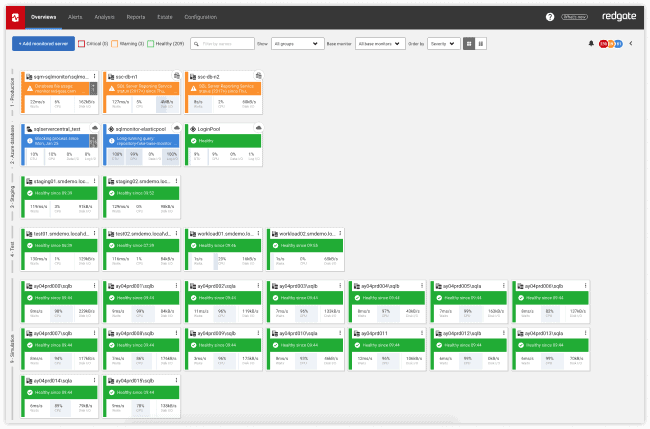Open the Configuration tab
The height and width of the screenshot is (429, 650).
coord(200,17)
